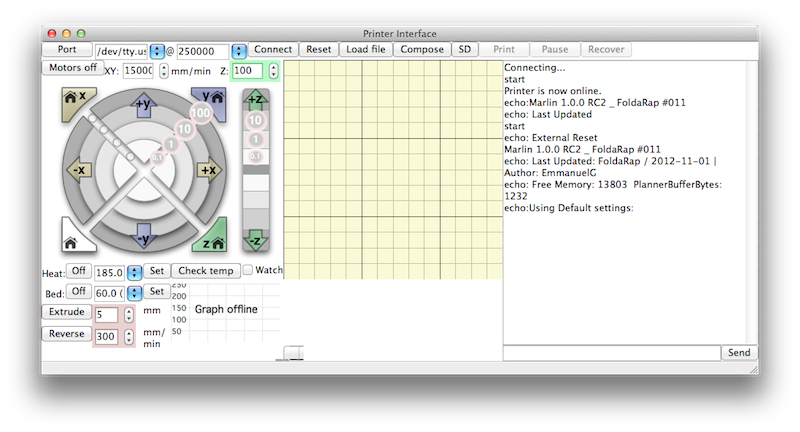
Task: Open the SD card menu button
Action: (464, 49)
